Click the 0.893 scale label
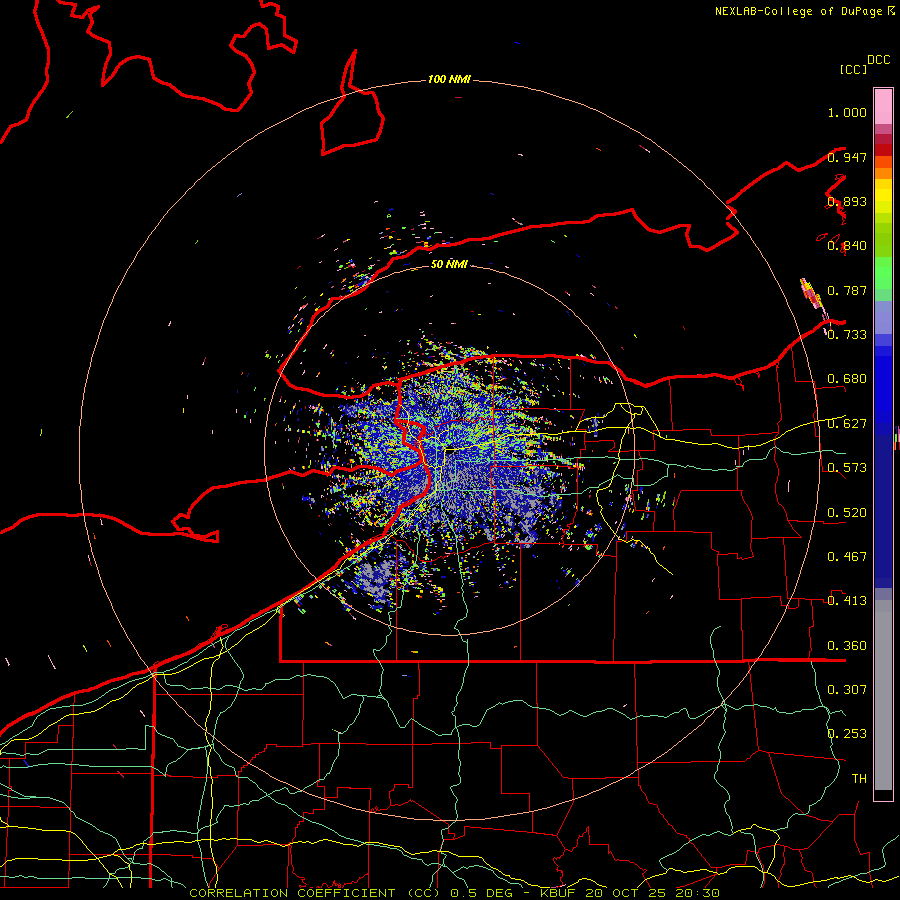The width and height of the screenshot is (900, 900). click(x=847, y=201)
